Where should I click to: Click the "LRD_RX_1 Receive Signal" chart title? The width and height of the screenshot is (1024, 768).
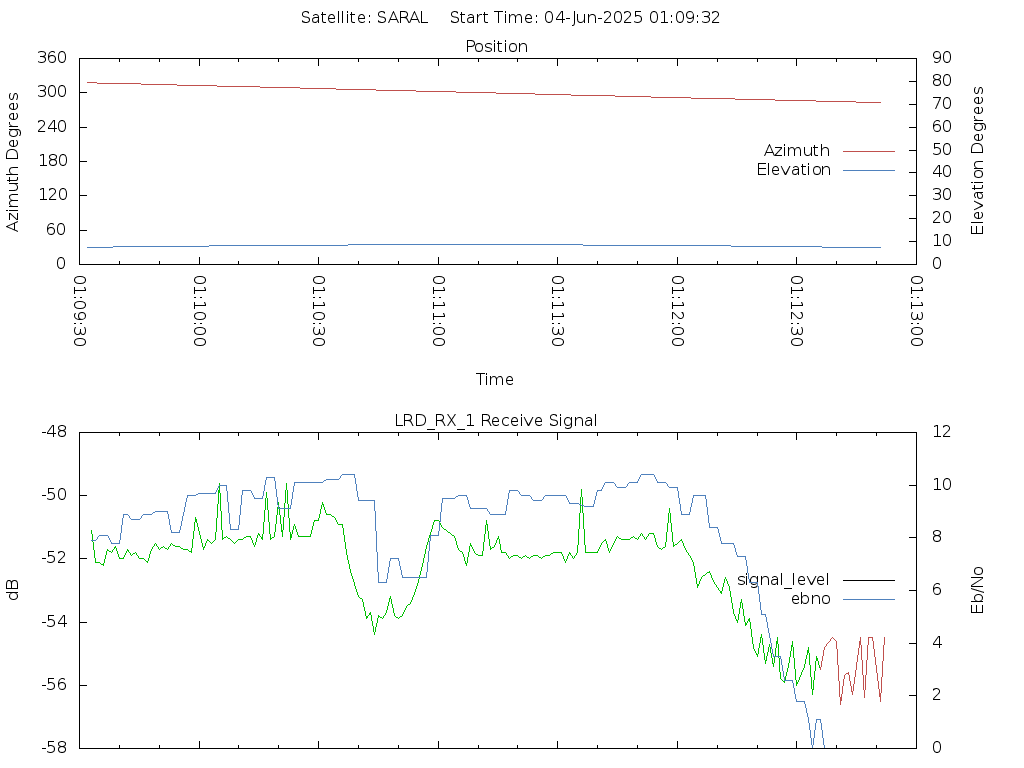click(496, 421)
